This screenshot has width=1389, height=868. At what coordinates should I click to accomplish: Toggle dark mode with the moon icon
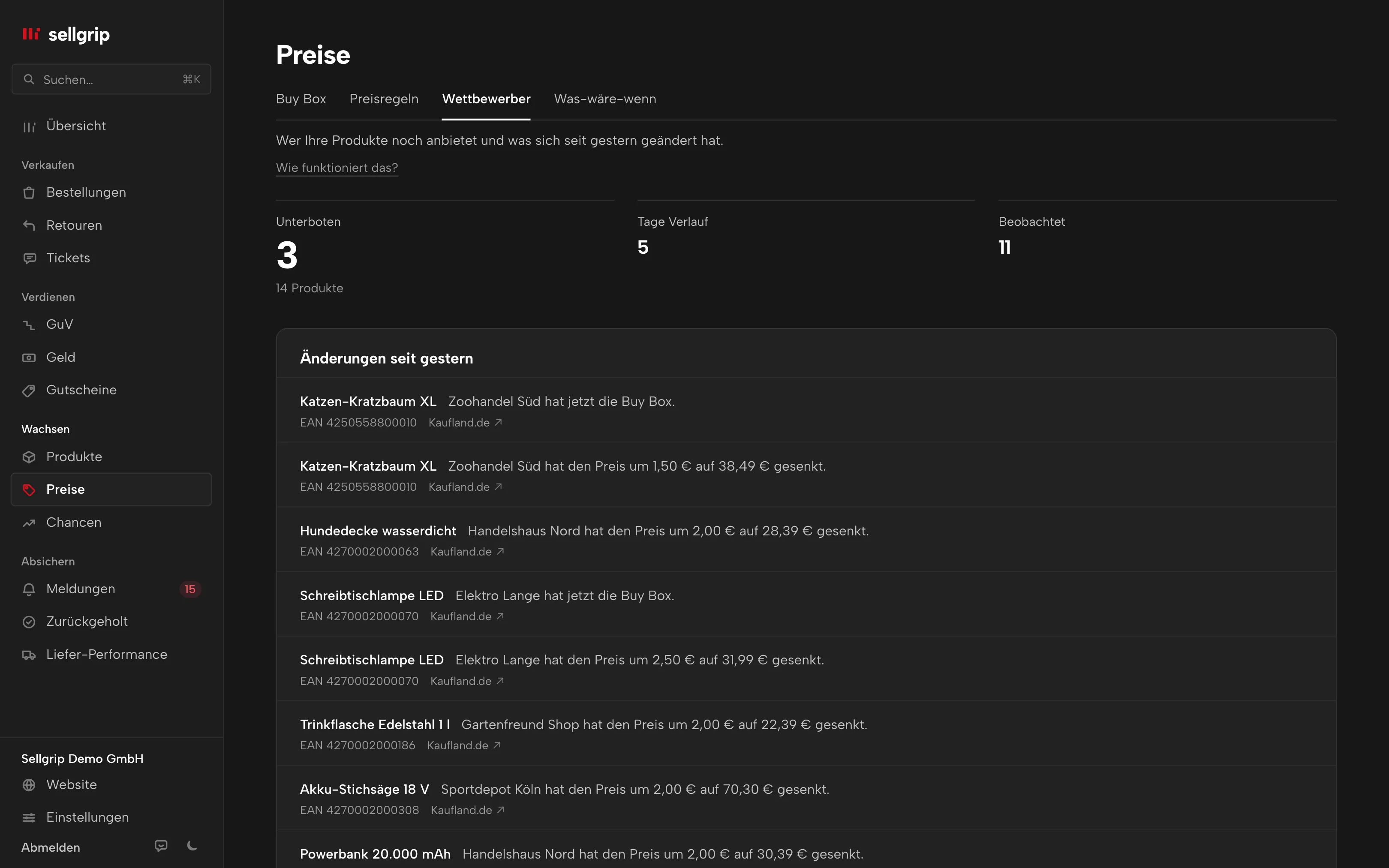(x=192, y=846)
